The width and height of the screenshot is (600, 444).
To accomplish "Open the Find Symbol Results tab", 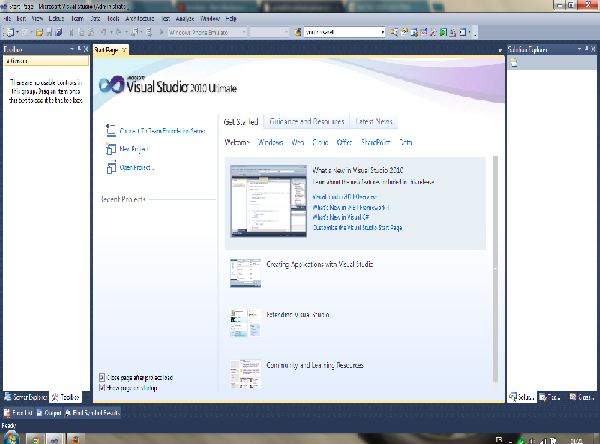I will tap(92, 413).
